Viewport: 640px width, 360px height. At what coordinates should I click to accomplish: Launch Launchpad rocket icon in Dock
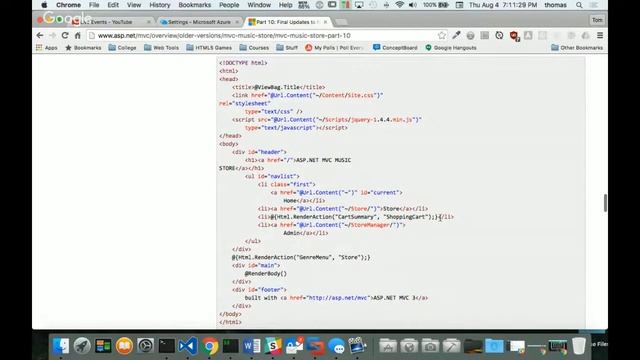(x=82, y=346)
